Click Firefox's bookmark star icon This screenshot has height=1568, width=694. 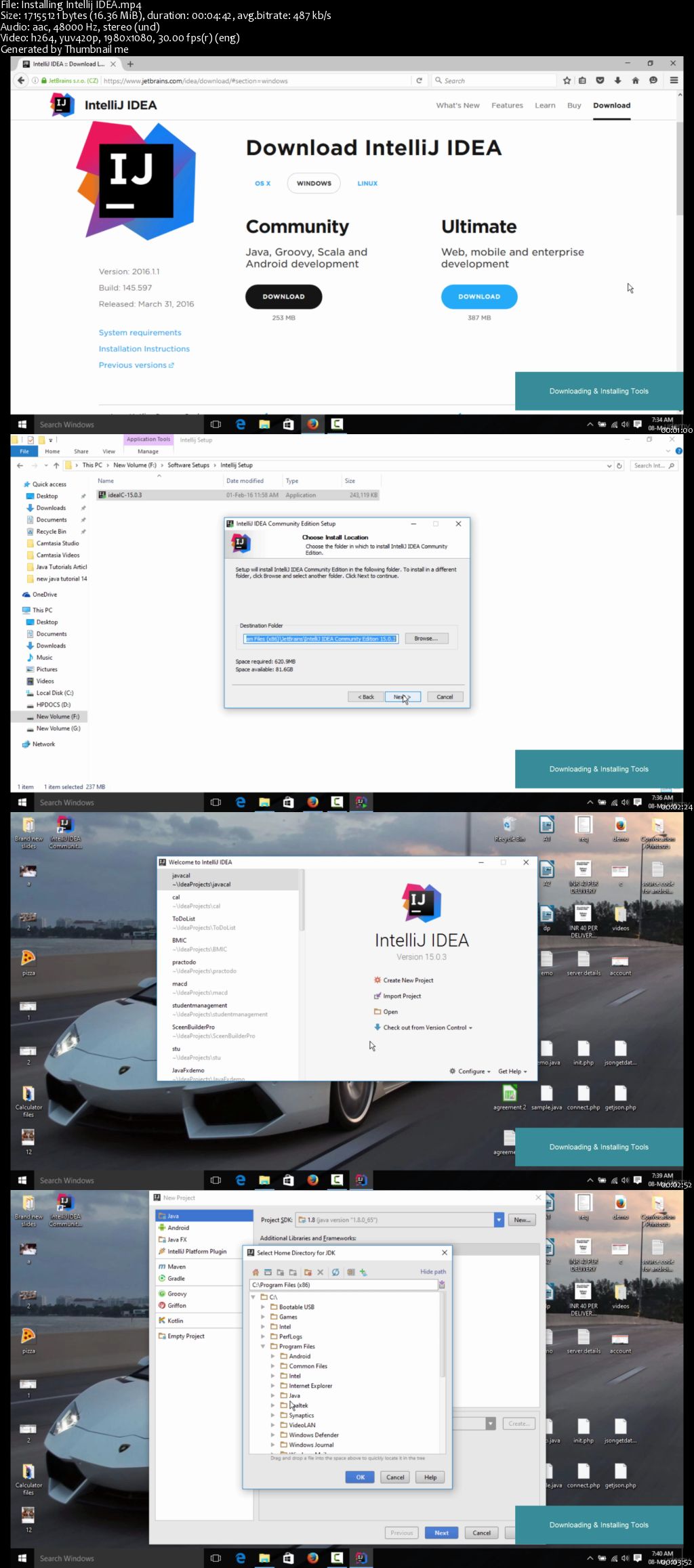click(567, 81)
